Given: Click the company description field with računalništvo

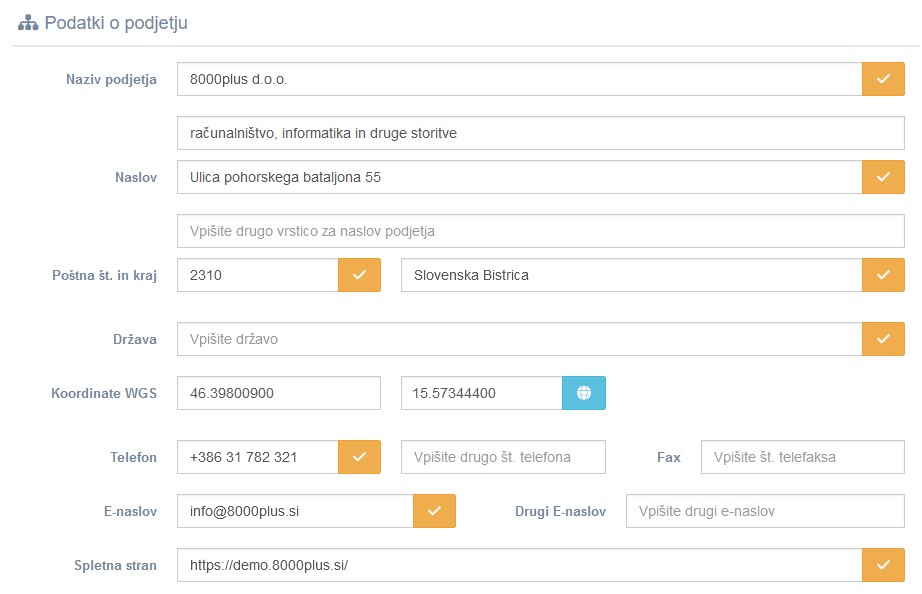Looking at the screenshot, I should (x=540, y=133).
